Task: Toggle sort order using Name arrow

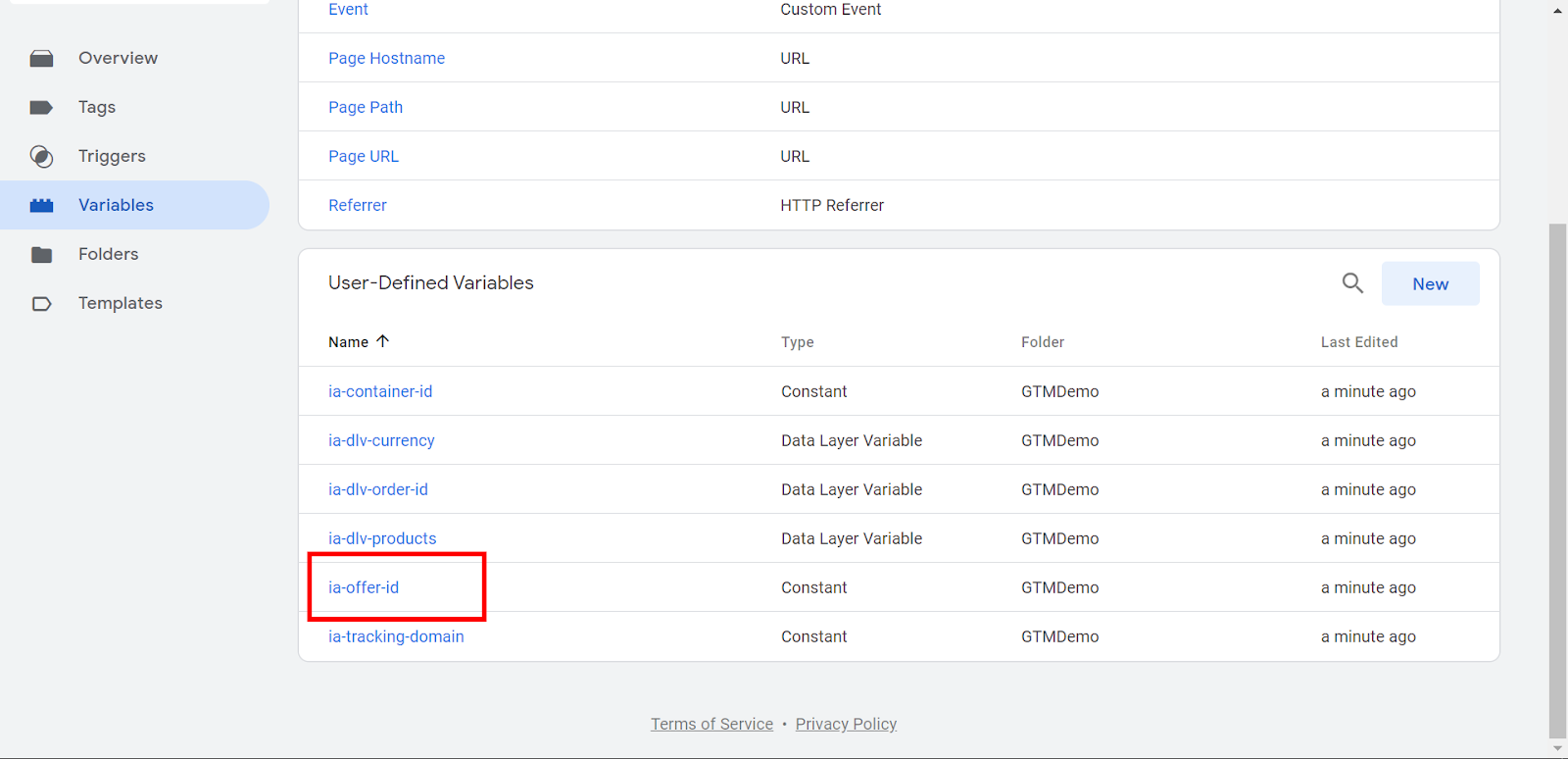Action: [x=383, y=341]
